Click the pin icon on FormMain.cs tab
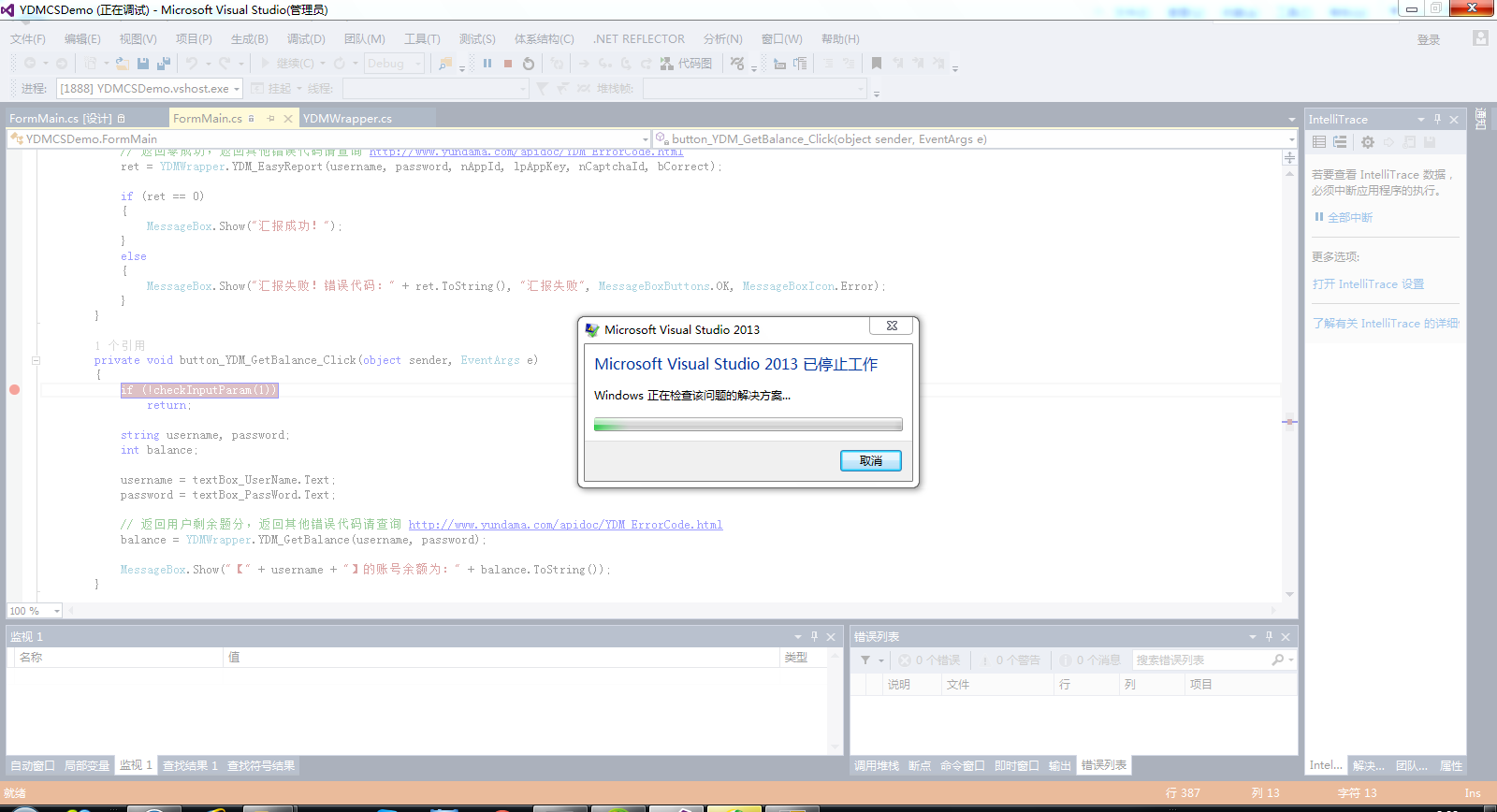Image resolution: width=1497 pixels, height=812 pixels. coord(270,118)
